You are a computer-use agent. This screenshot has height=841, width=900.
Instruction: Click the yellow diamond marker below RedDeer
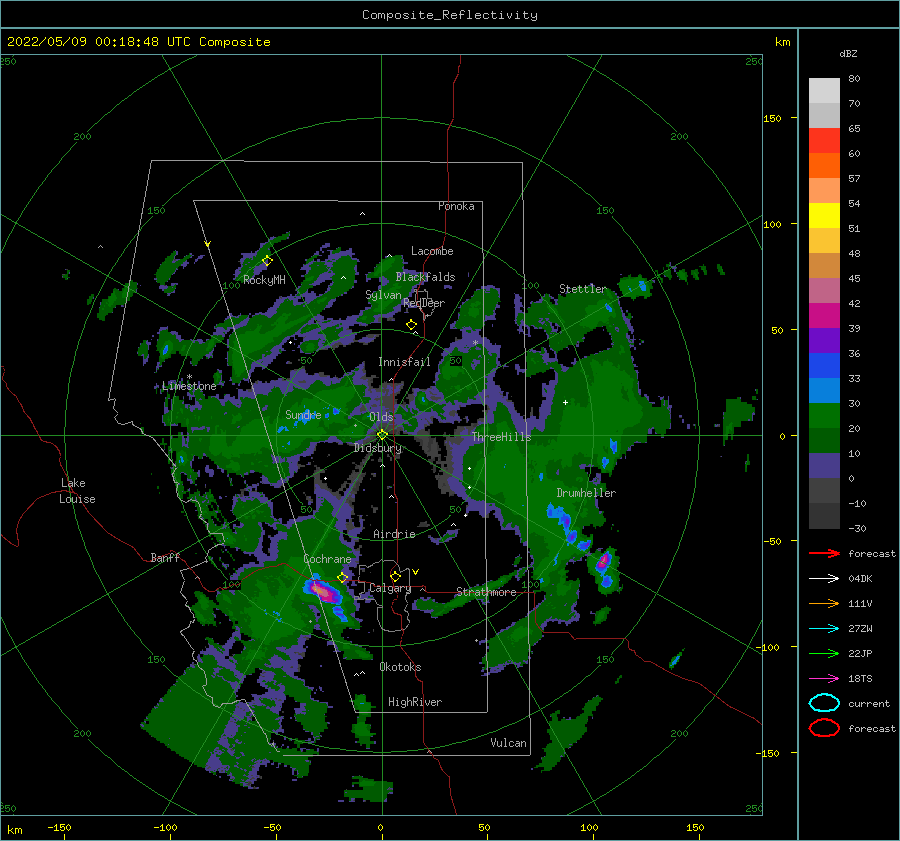pyautogui.click(x=411, y=325)
